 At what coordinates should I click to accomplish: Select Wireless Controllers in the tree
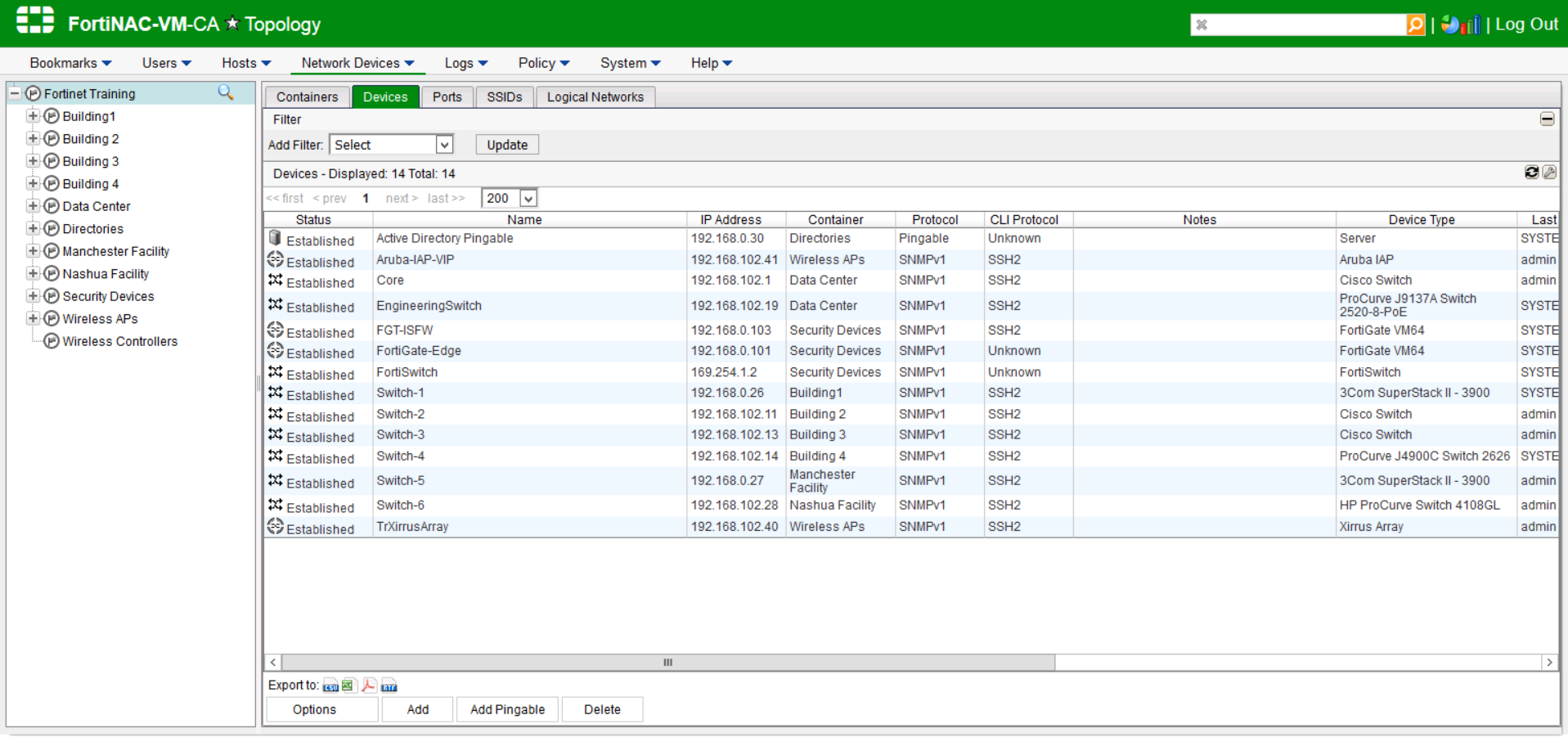(x=119, y=341)
